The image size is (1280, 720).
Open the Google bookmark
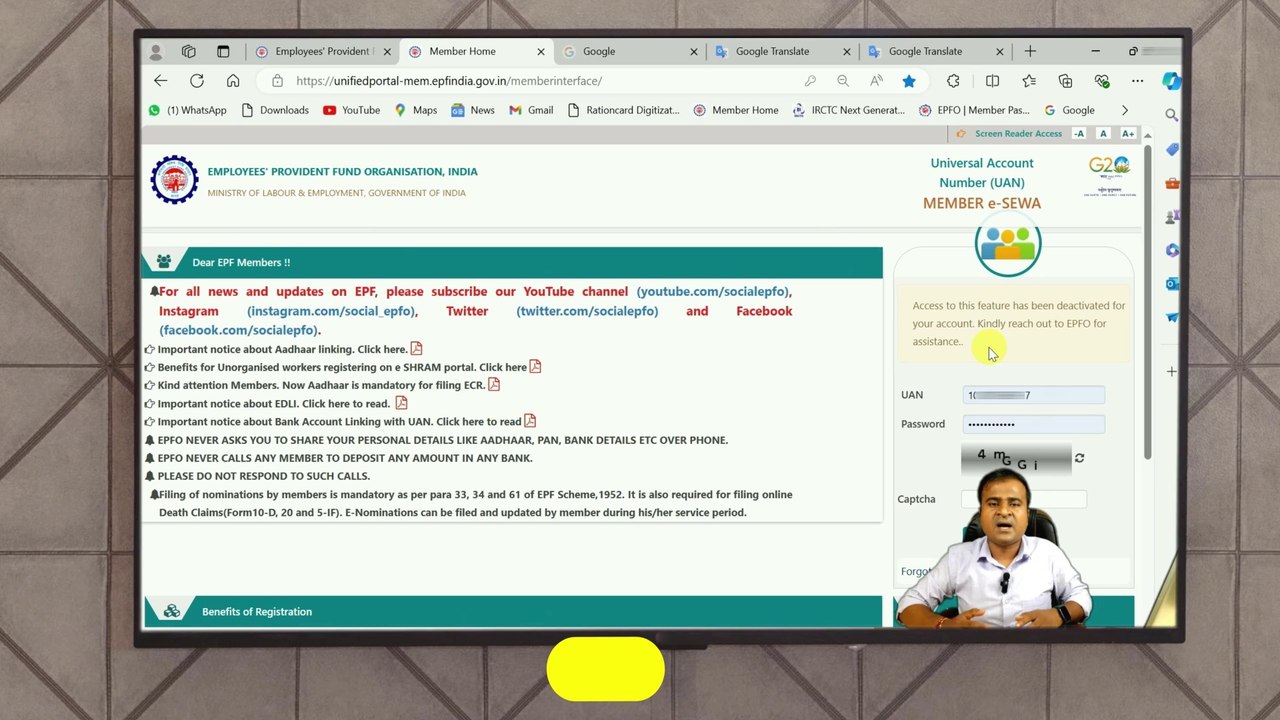click(x=1069, y=110)
